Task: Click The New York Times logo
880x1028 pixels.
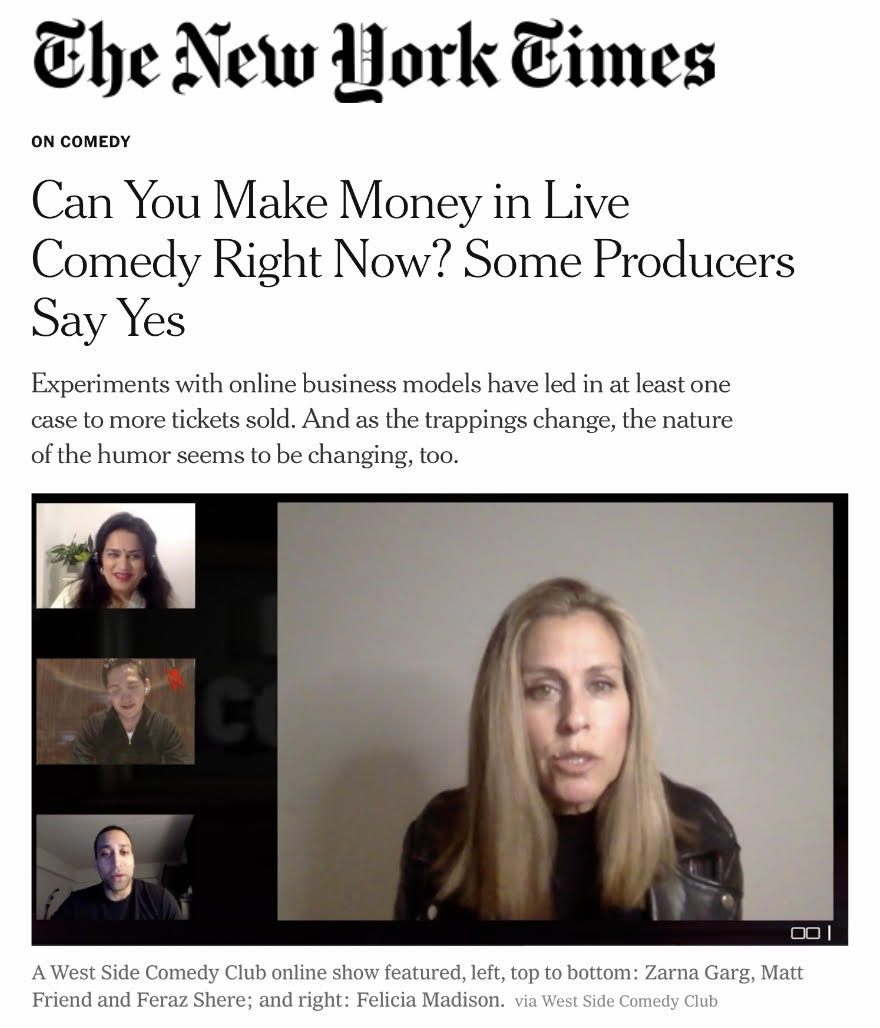Action: [x=374, y=61]
